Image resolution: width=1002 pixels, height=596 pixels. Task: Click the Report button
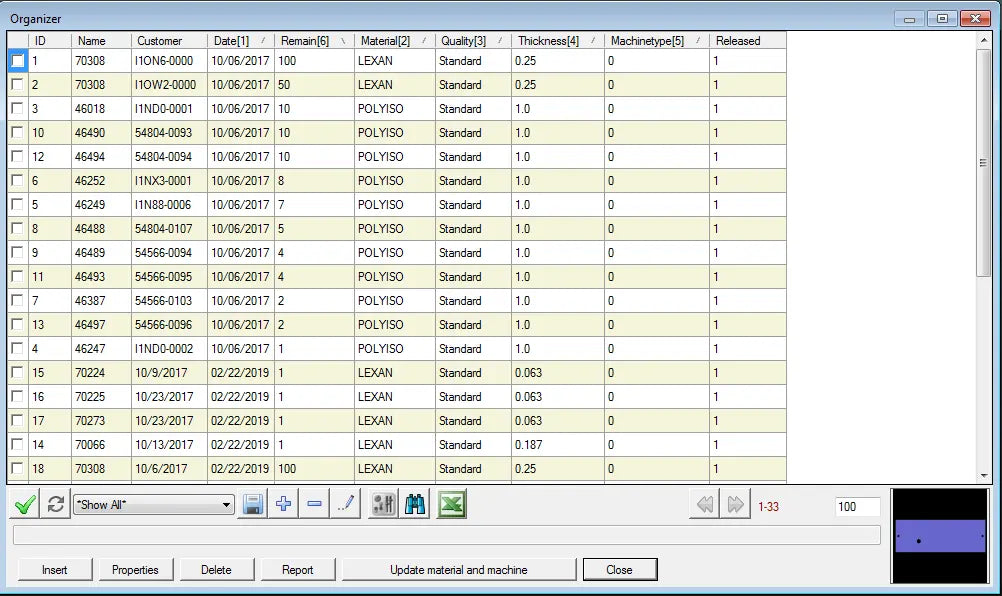pos(297,570)
